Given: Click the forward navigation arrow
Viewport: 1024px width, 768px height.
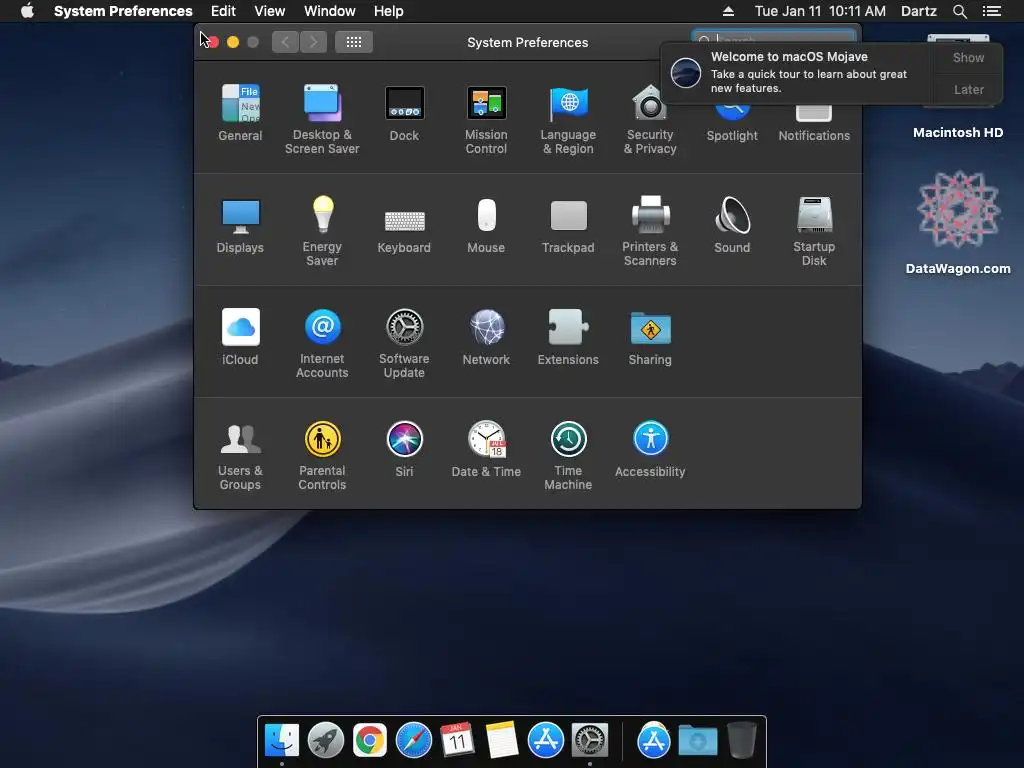Looking at the screenshot, I should pyautogui.click(x=313, y=42).
